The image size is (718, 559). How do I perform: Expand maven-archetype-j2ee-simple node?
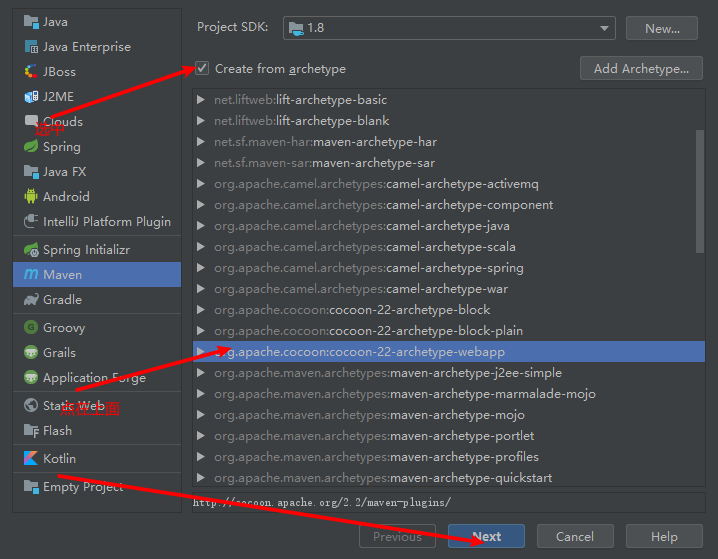pyautogui.click(x=201, y=373)
